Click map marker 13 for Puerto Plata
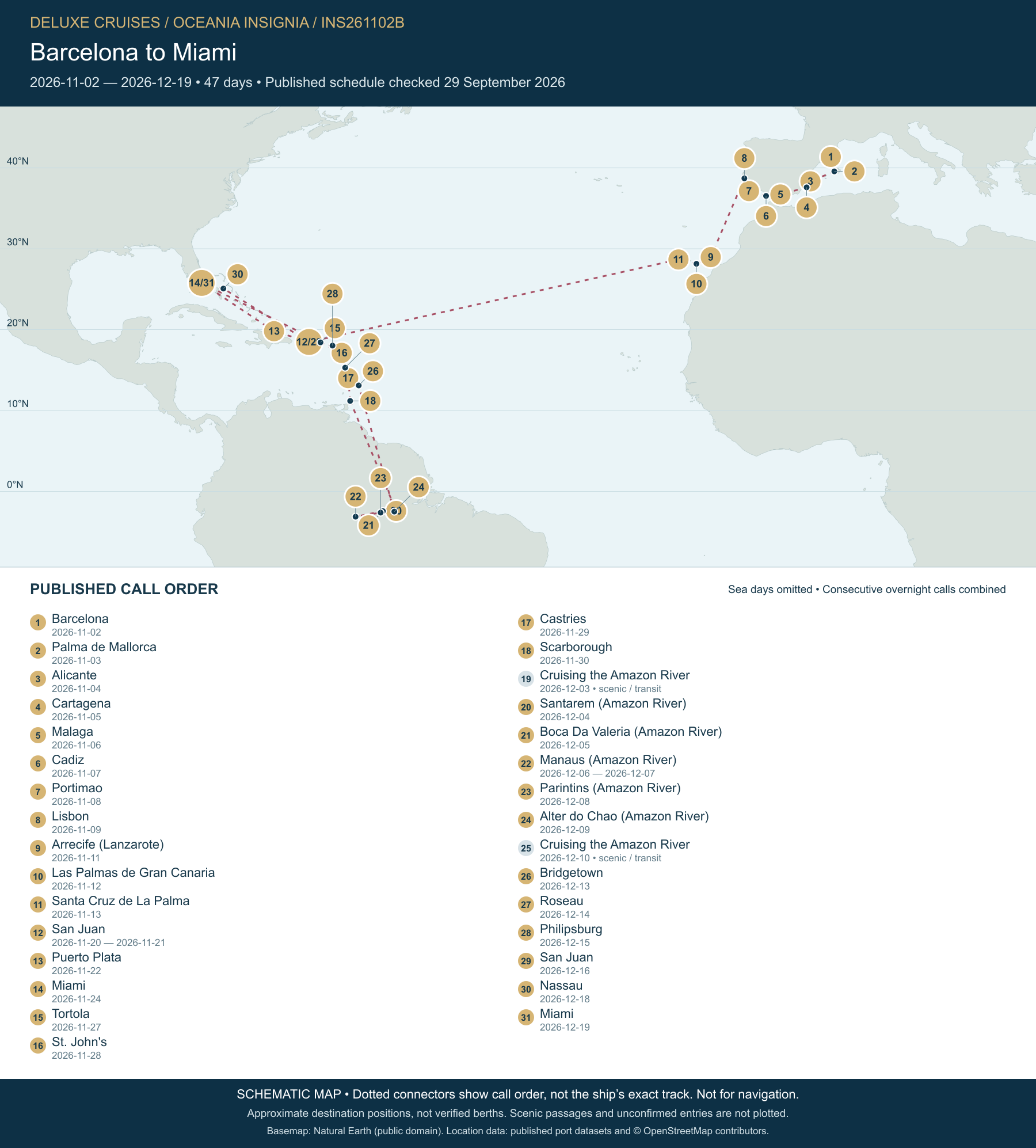This screenshot has height=1148, width=1036. pyautogui.click(x=274, y=331)
